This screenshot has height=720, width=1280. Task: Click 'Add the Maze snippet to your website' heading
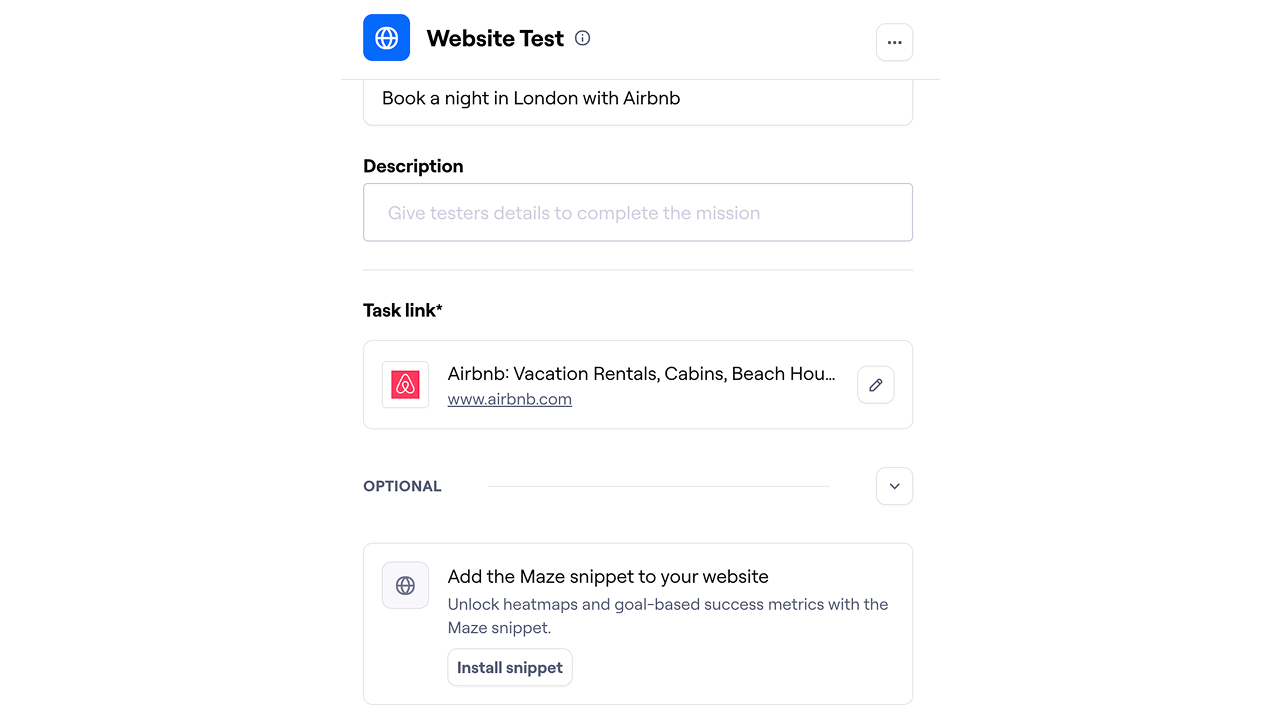[608, 577]
